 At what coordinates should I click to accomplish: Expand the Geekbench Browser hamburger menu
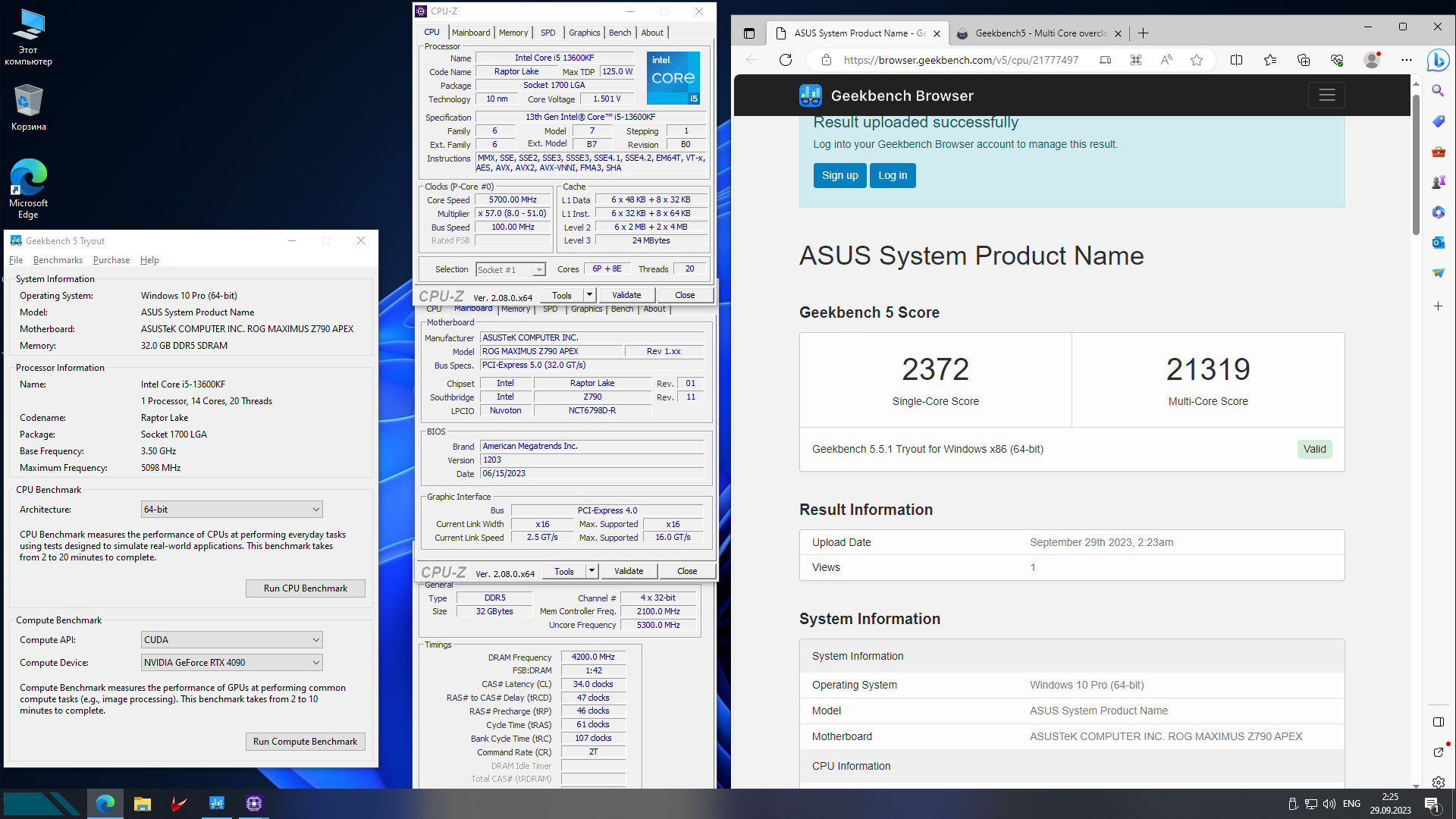coord(1326,96)
